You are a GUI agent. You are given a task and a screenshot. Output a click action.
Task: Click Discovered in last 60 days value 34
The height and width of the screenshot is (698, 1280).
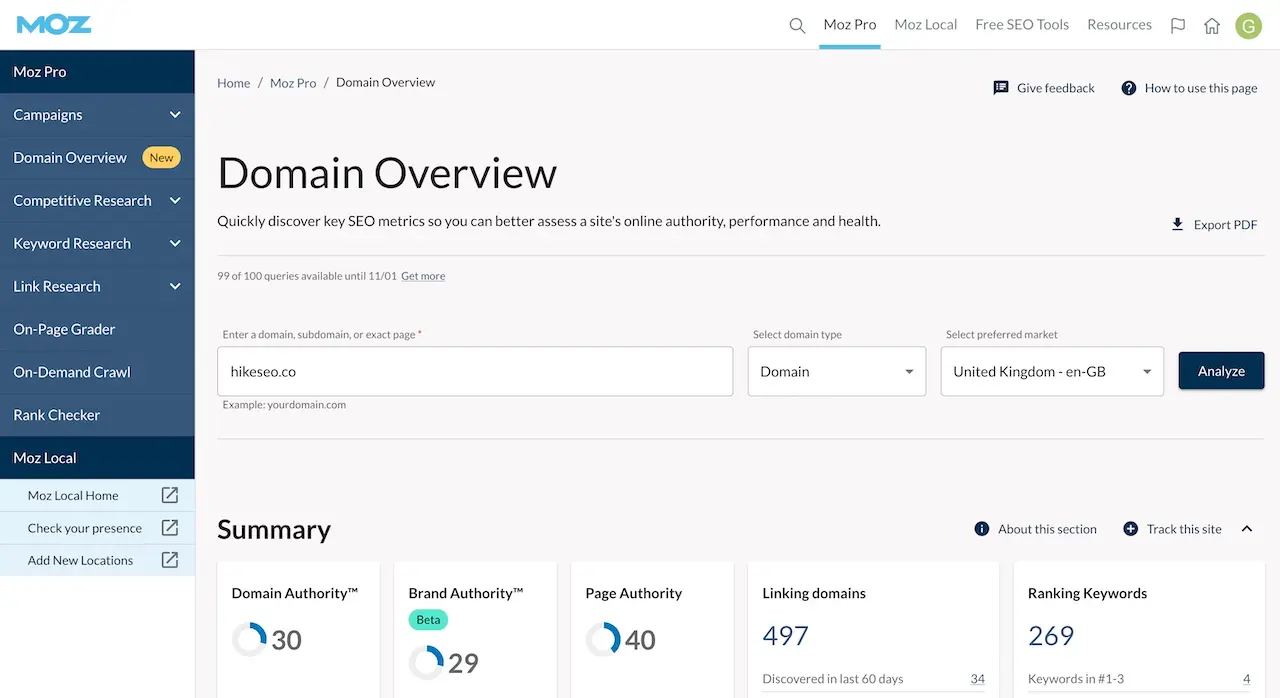(x=977, y=679)
